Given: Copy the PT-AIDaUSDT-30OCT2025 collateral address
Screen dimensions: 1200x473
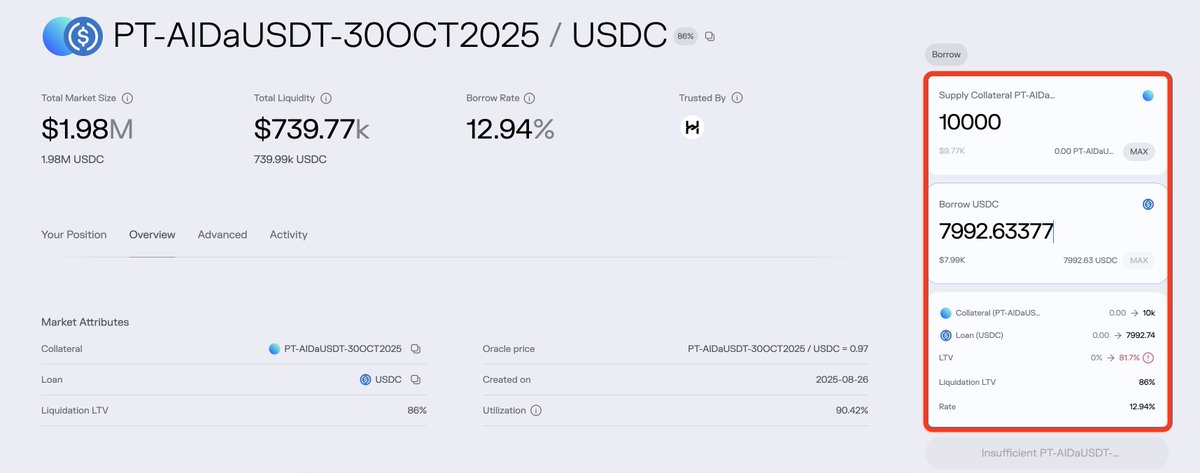Looking at the screenshot, I should [x=415, y=349].
